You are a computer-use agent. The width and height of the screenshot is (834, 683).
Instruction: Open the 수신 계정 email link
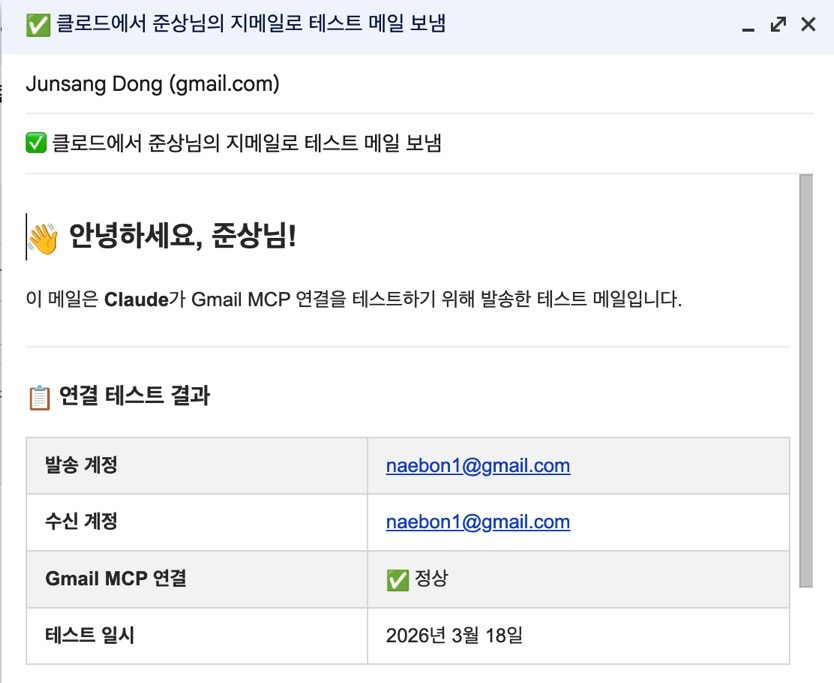pos(478,522)
